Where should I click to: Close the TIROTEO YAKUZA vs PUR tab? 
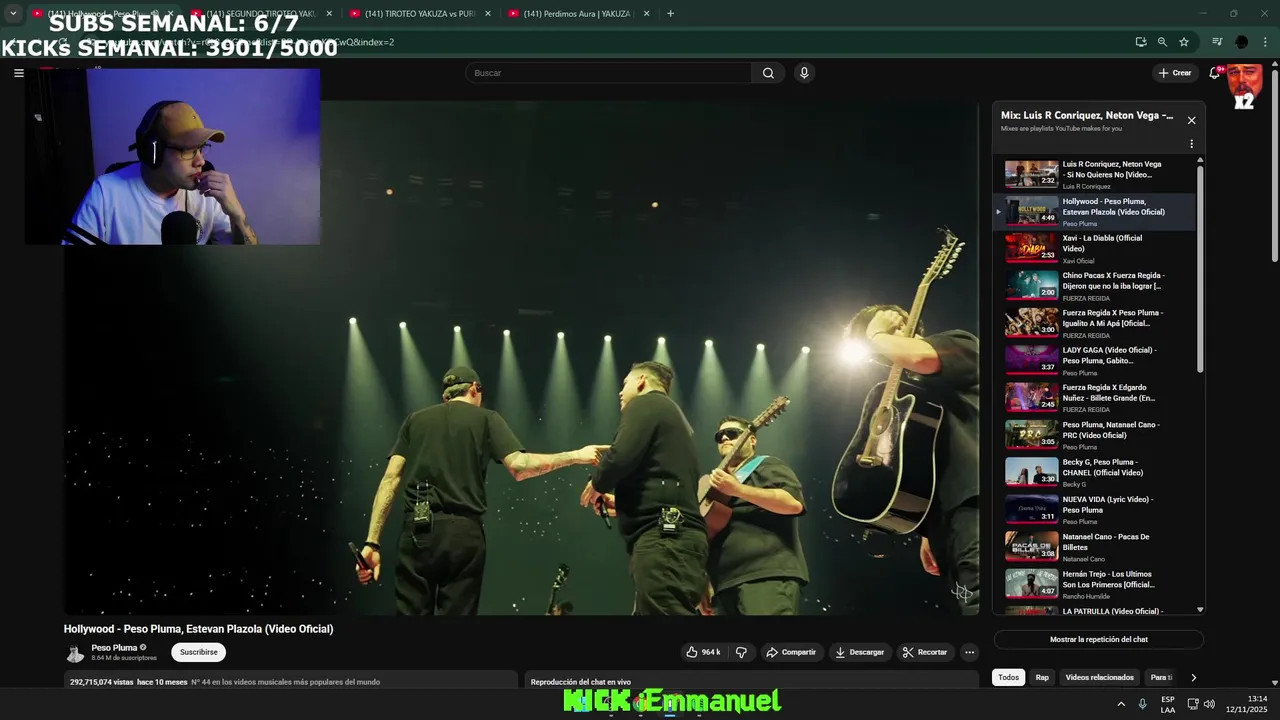click(487, 14)
